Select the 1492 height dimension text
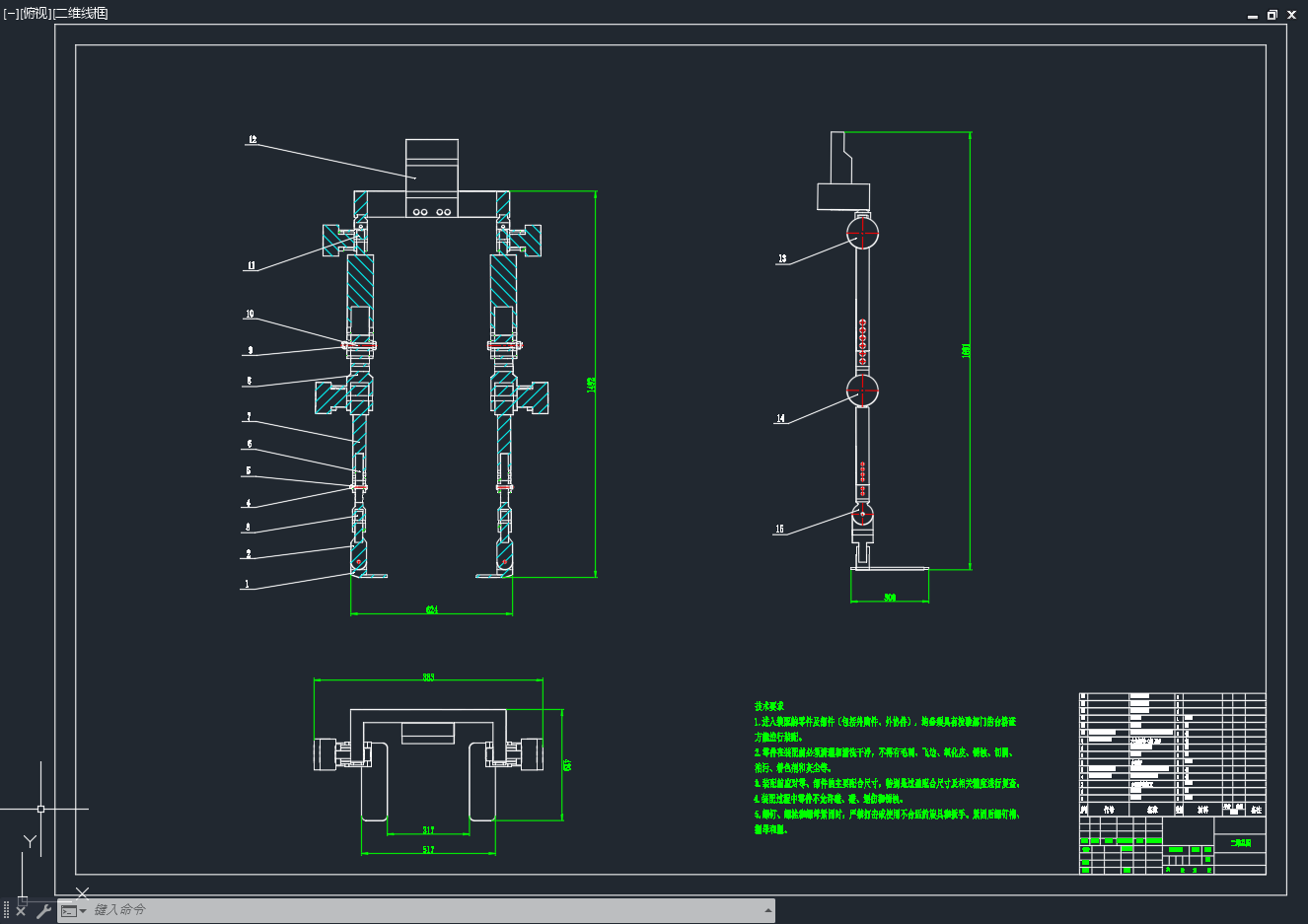Image resolution: width=1308 pixels, height=924 pixels. coord(591,384)
